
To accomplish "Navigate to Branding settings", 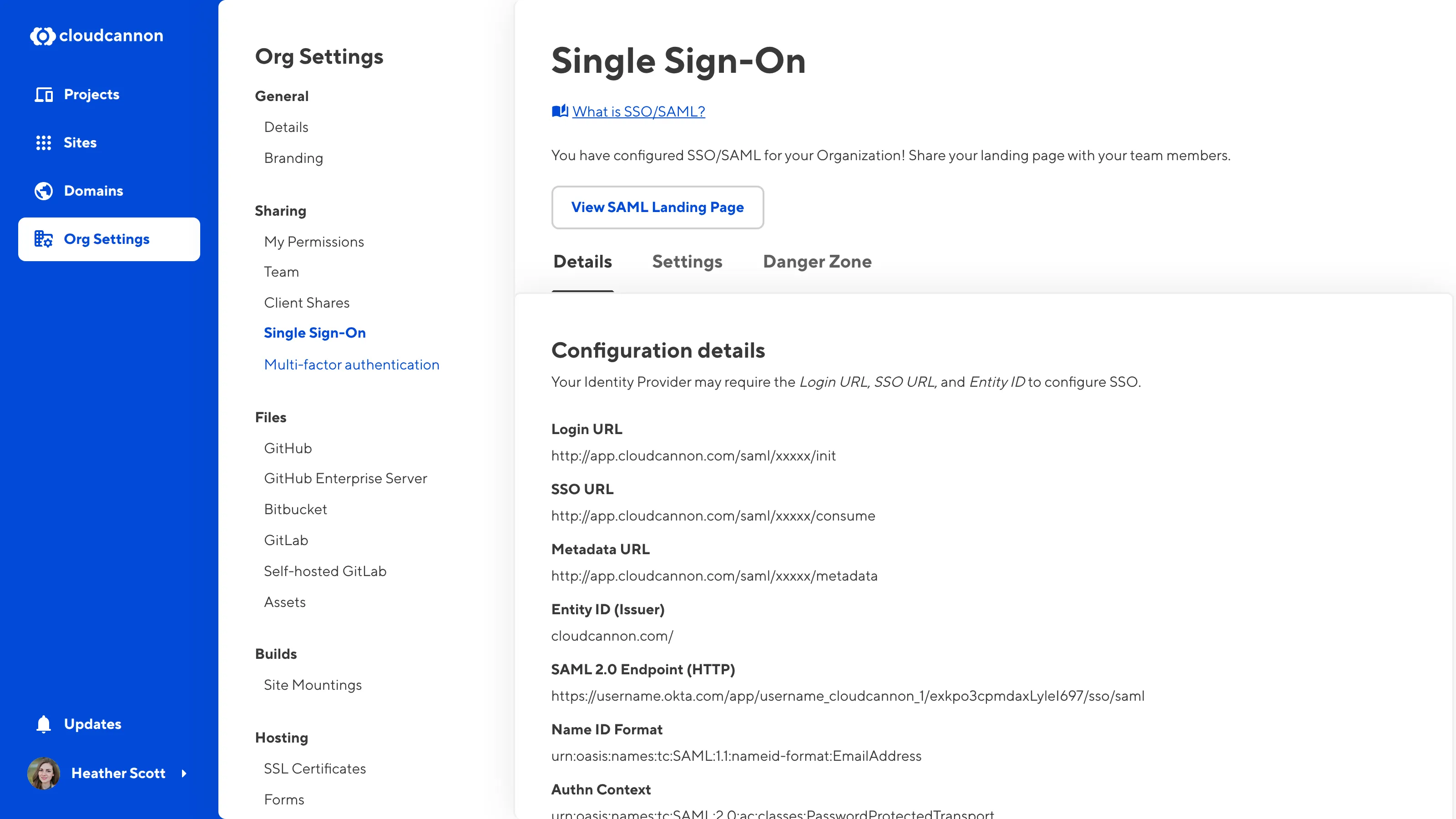I will [x=293, y=158].
